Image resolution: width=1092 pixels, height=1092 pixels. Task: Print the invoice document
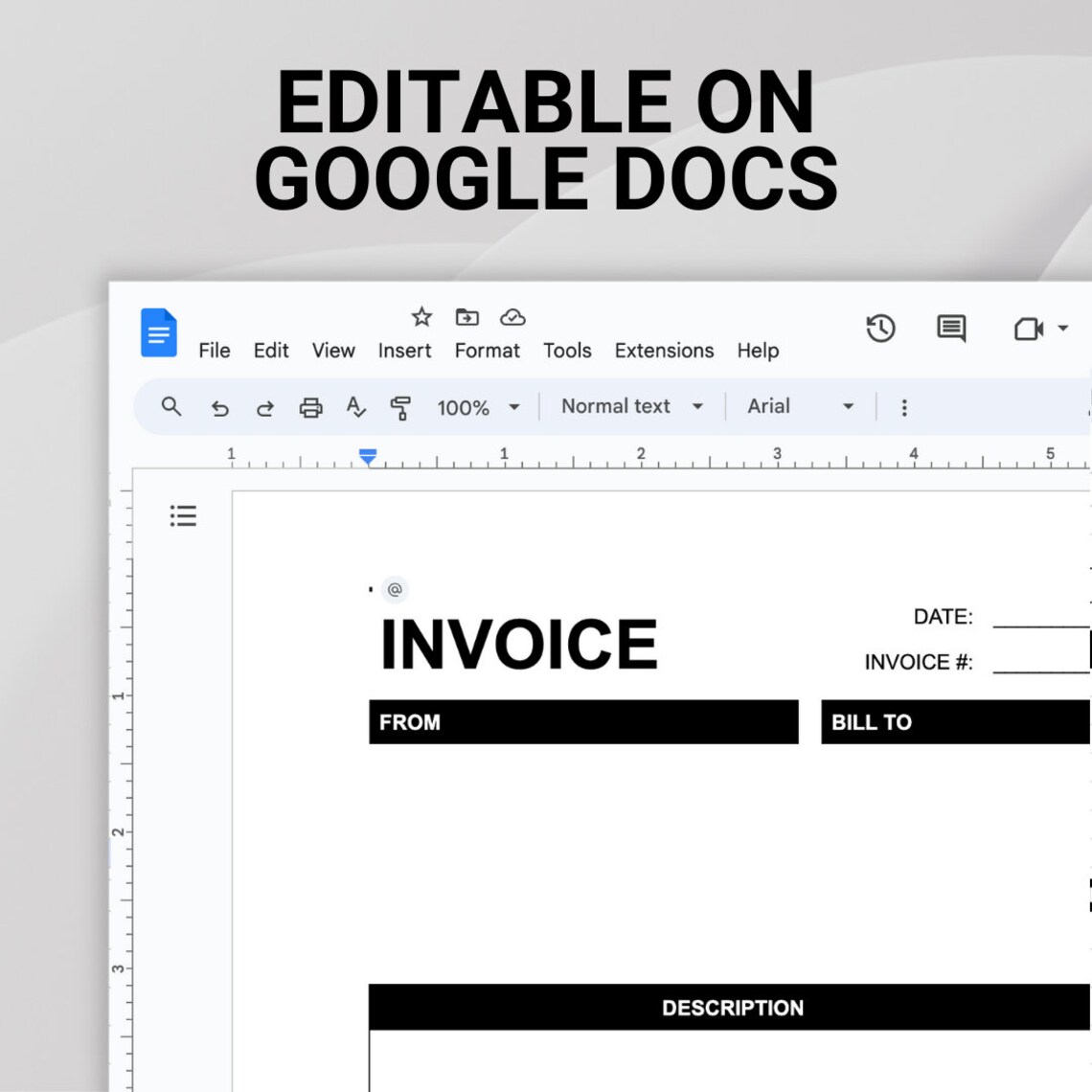310,406
